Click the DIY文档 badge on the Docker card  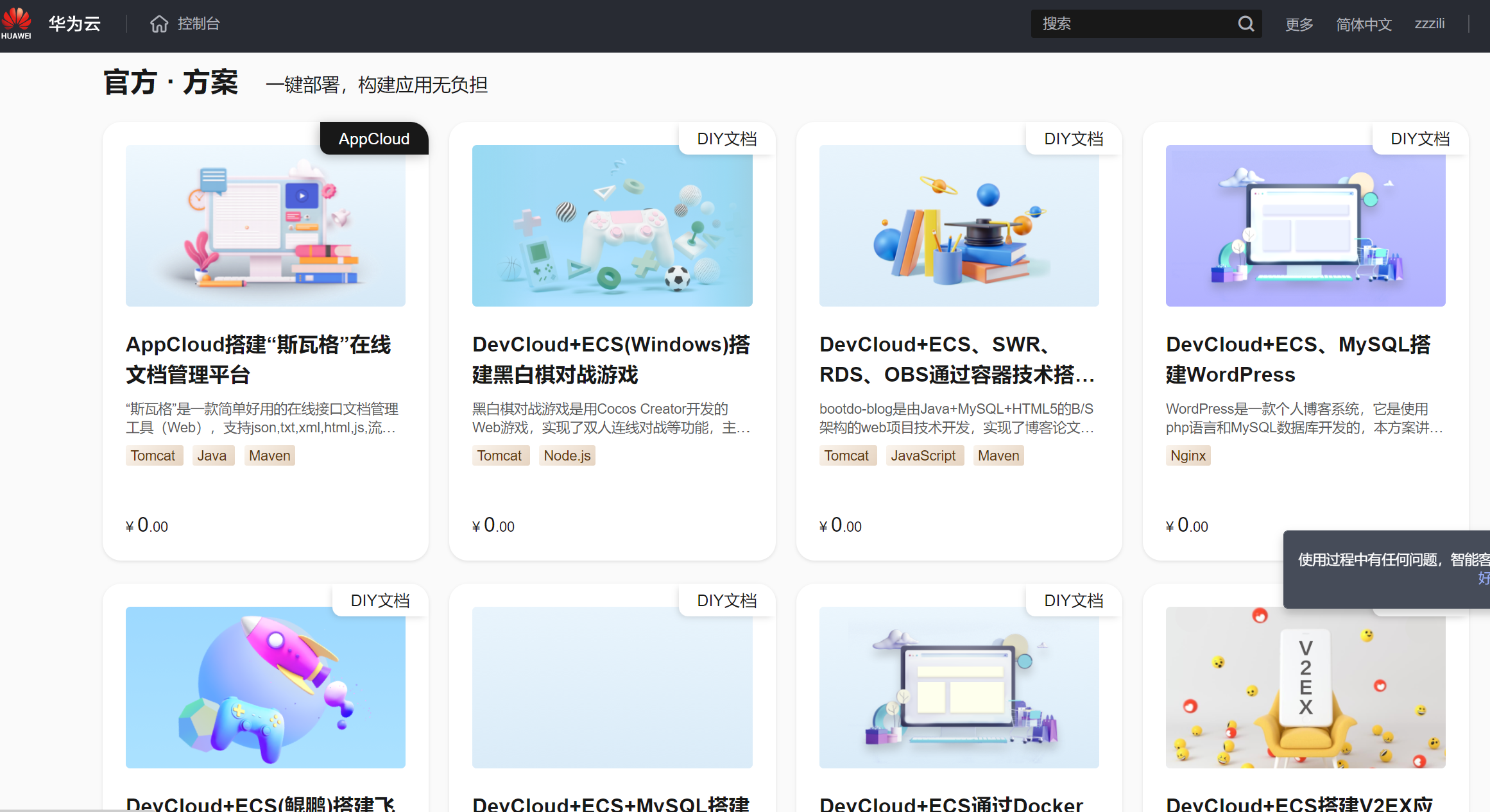click(x=1074, y=600)
